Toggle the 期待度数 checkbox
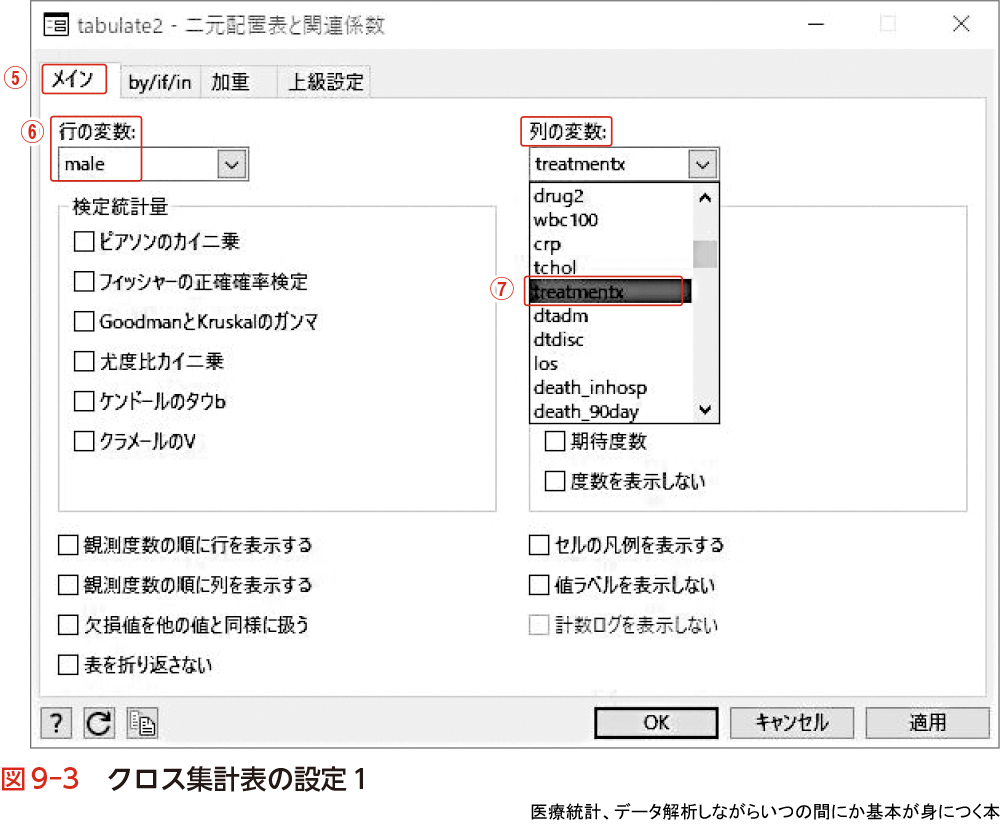The height and width of the screenshot is (833, 1001). click(554, 441)
